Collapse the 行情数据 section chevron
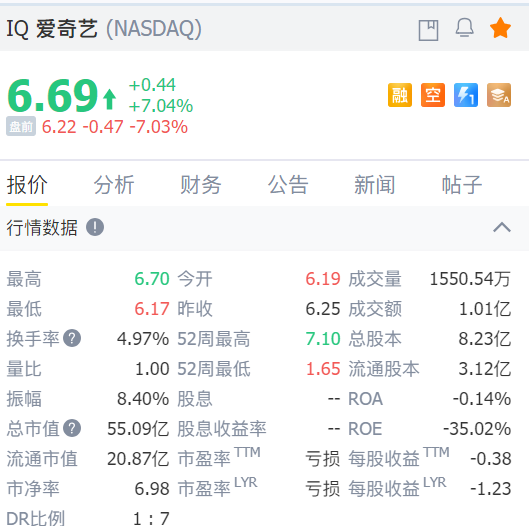The image size is (529, 526). click(x=502, y=227)
